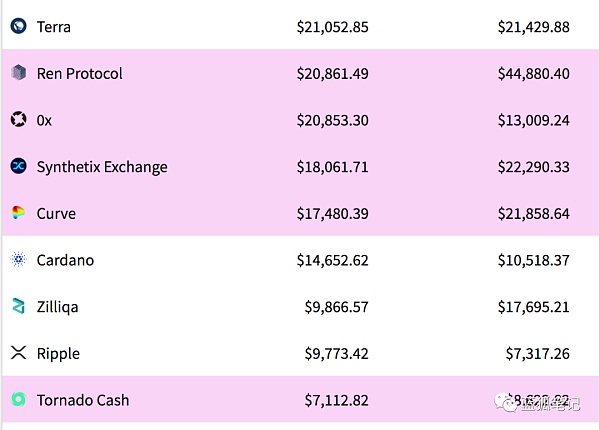Open the Terra name link

[x=54, y=27]
